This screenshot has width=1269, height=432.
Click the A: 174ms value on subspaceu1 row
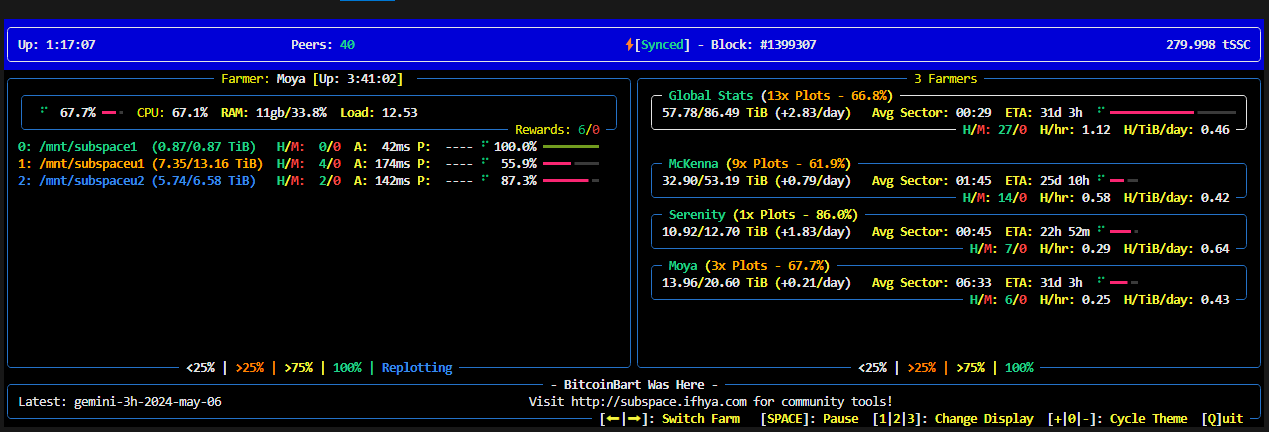381,163
